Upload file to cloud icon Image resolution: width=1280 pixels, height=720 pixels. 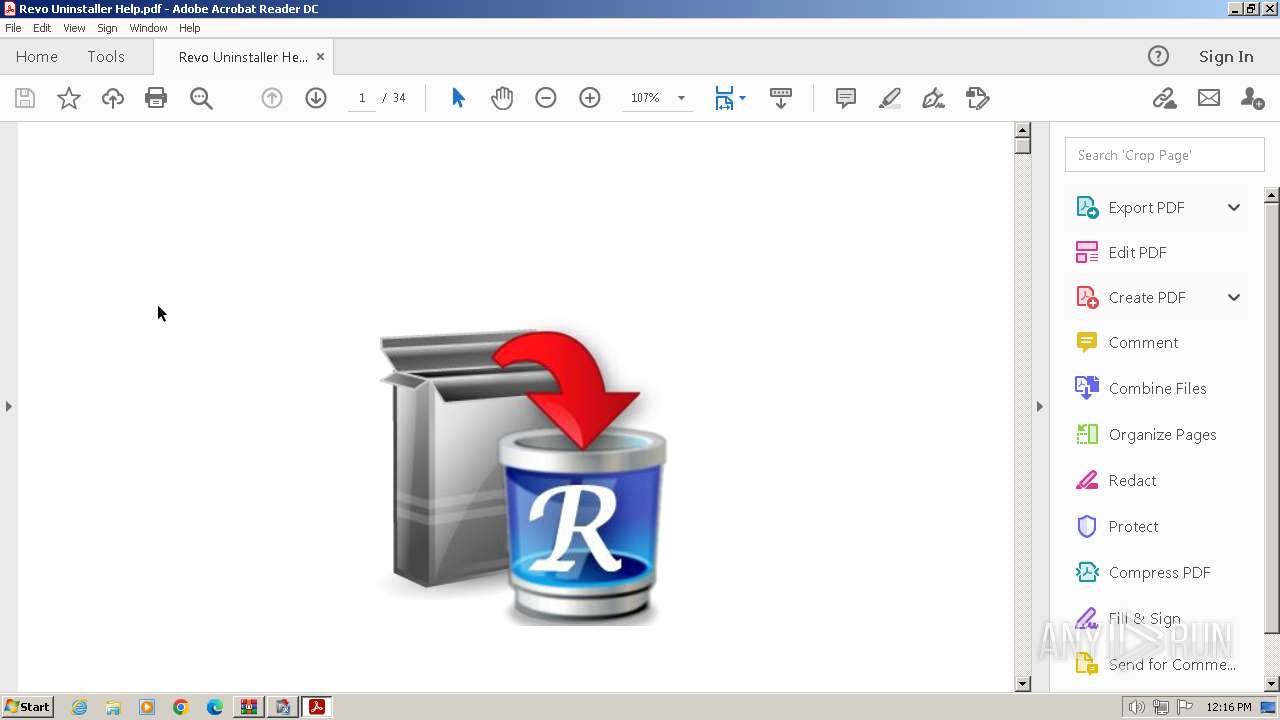[113, 98]
